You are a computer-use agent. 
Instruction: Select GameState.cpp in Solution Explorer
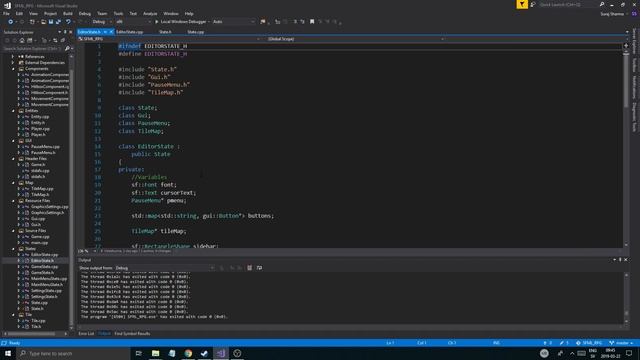pyautogui.click(x=44, y=267)
